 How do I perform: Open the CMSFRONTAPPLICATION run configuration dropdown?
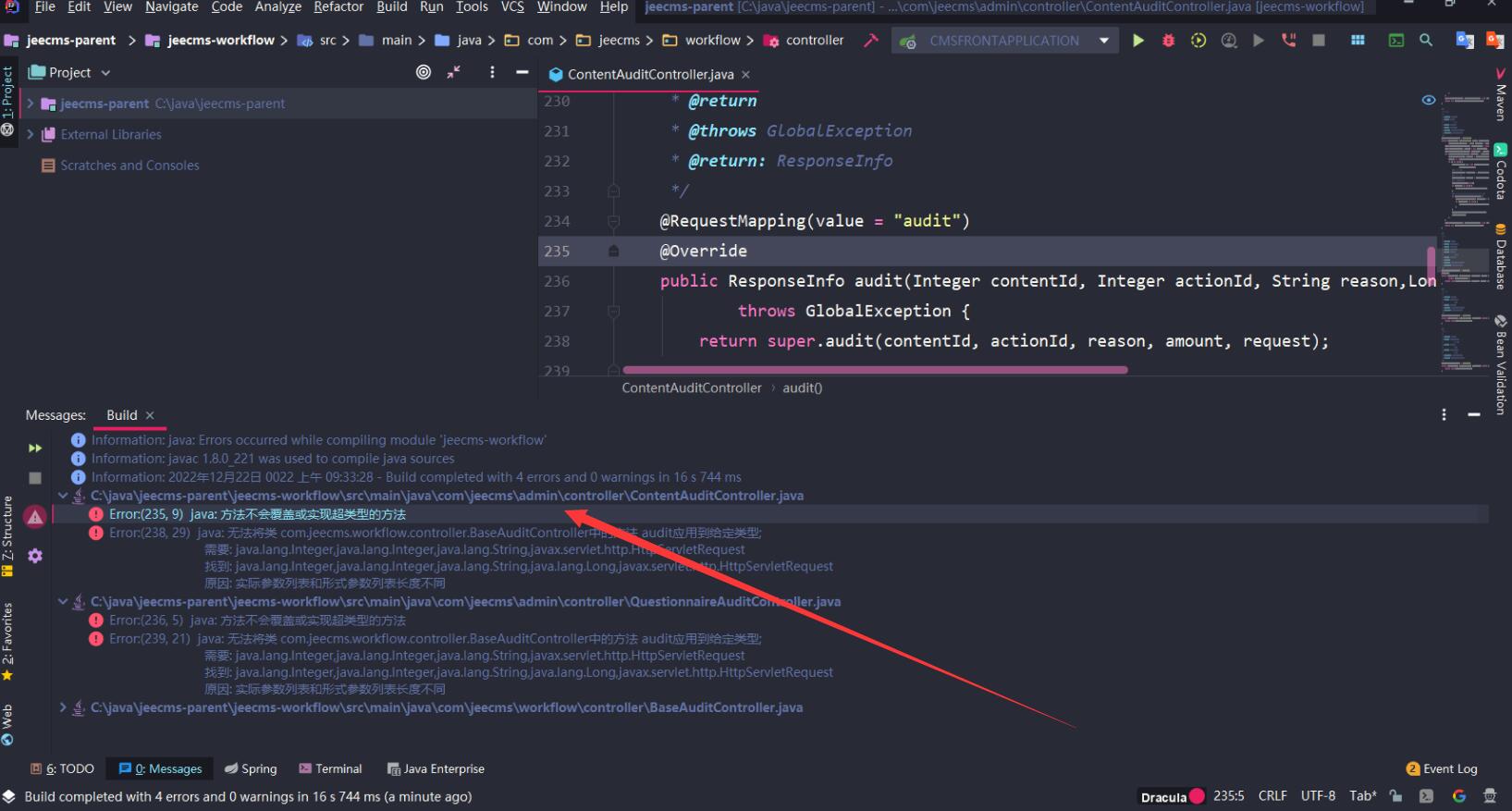(x=1003, y=41)
